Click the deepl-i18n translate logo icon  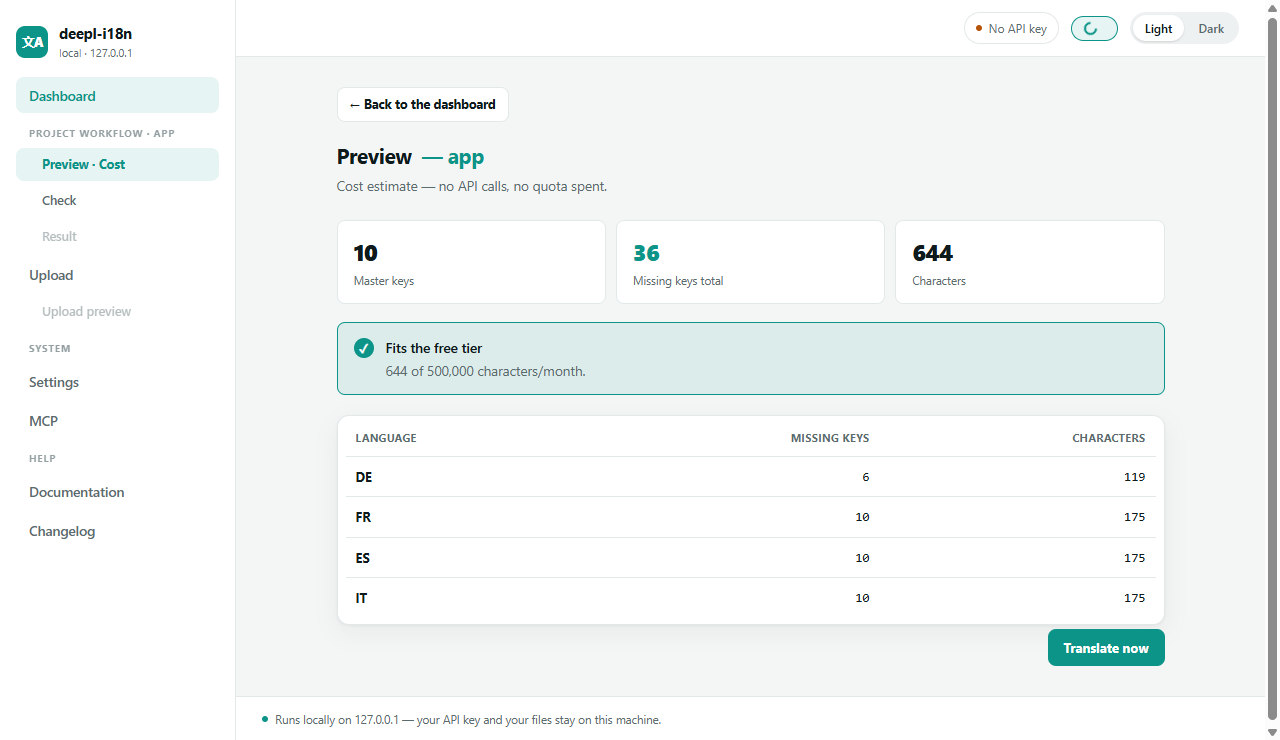click(33, 42)
